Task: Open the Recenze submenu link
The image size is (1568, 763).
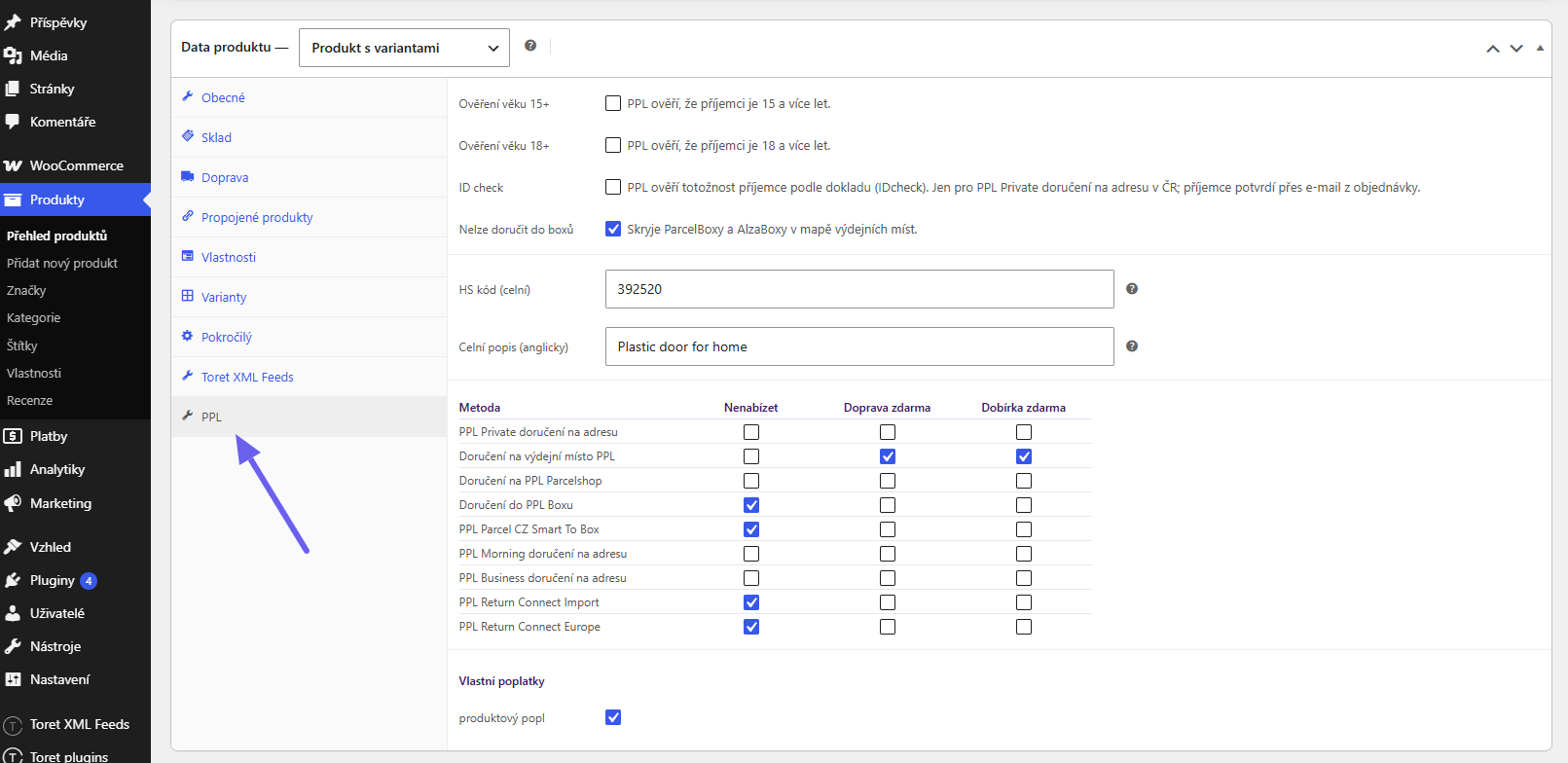Action: click(30, 400)
